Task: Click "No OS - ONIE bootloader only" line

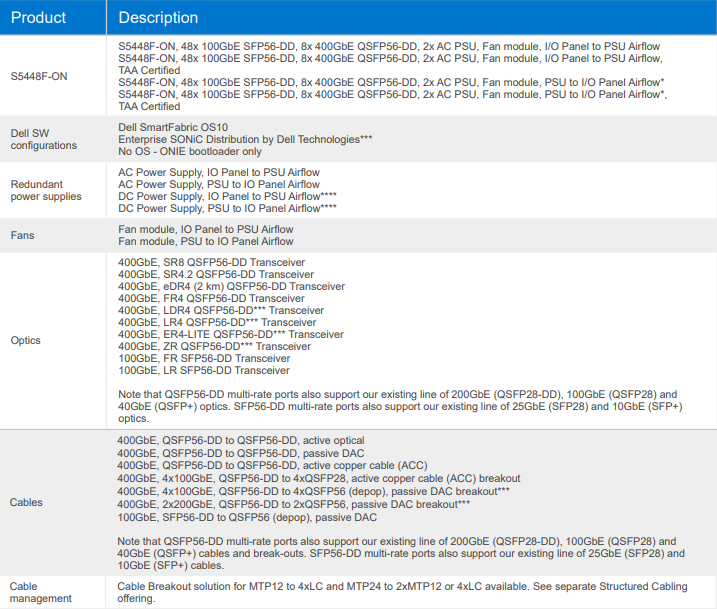Action: click(x=190, y=152)
